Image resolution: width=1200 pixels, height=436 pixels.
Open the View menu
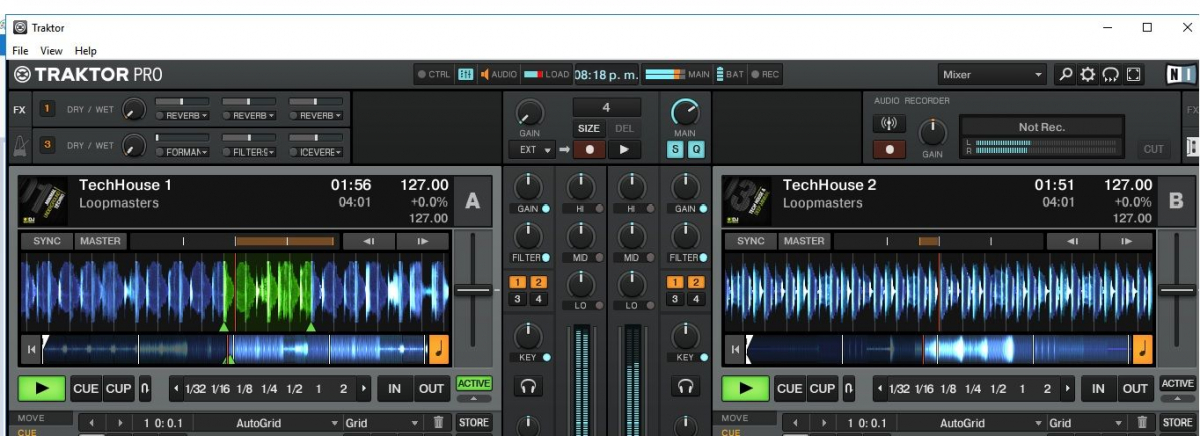(x=51, y=50)
